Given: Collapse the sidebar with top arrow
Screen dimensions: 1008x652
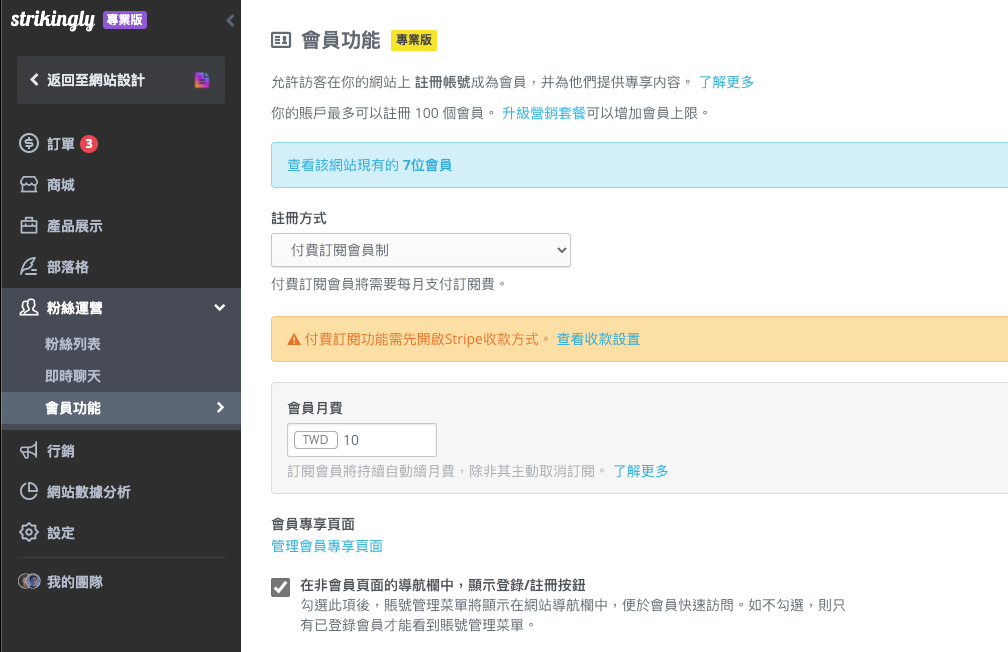Looking at the screenshot, I should pos(230,20).
